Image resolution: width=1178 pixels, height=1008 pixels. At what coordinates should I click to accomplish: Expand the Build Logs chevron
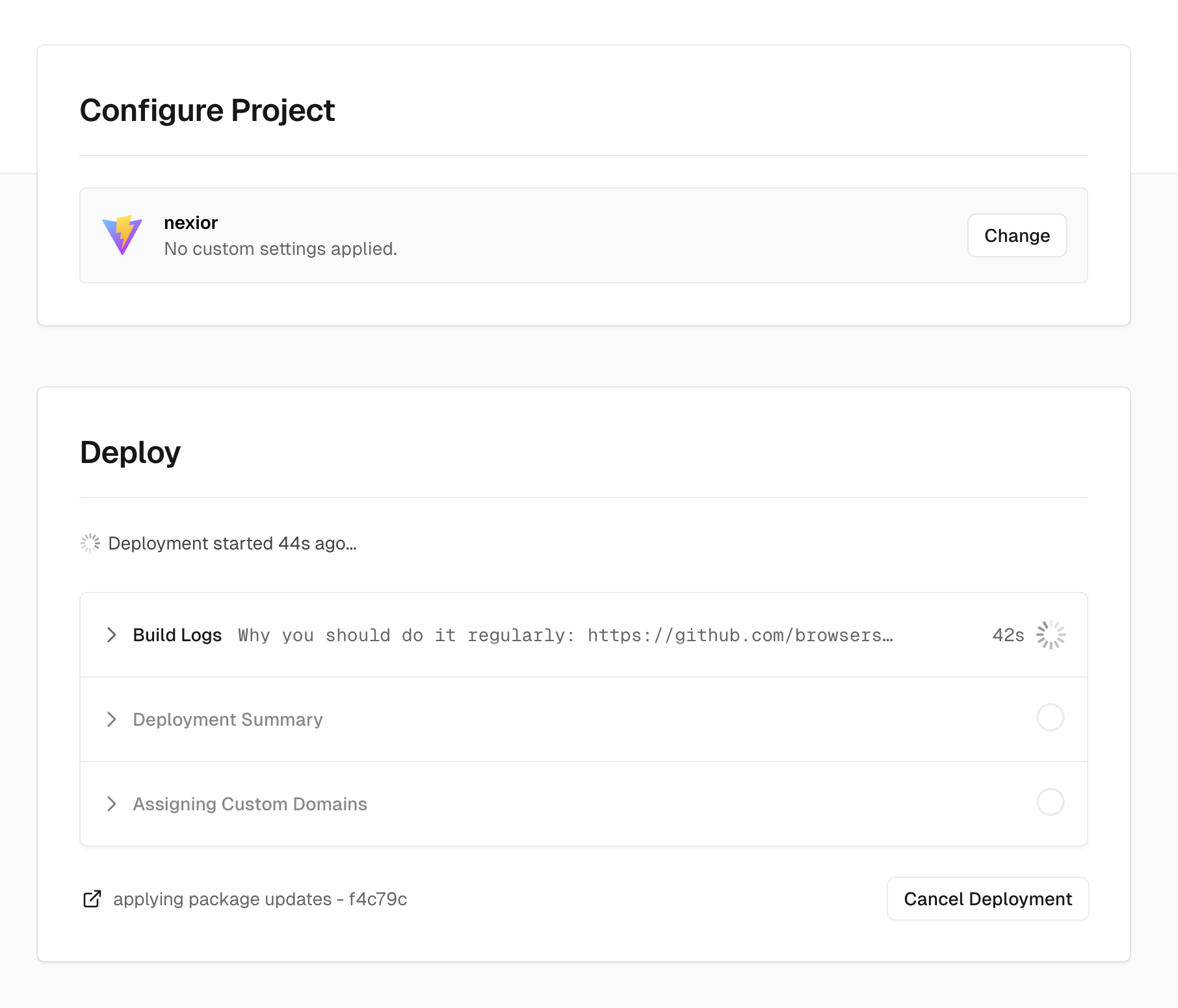112,635
